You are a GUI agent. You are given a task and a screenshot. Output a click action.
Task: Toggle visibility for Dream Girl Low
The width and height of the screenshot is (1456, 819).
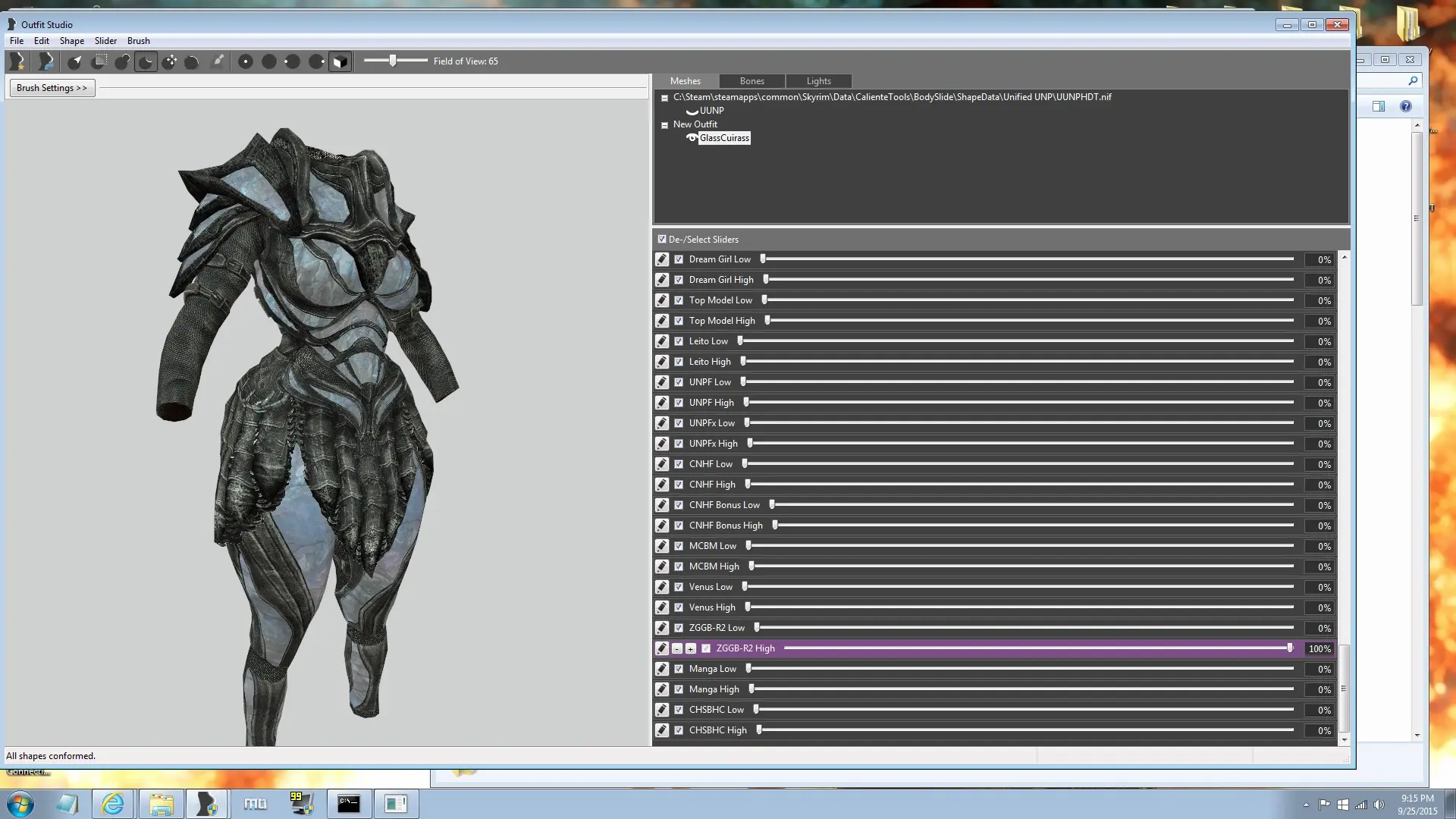coord(679,259)
